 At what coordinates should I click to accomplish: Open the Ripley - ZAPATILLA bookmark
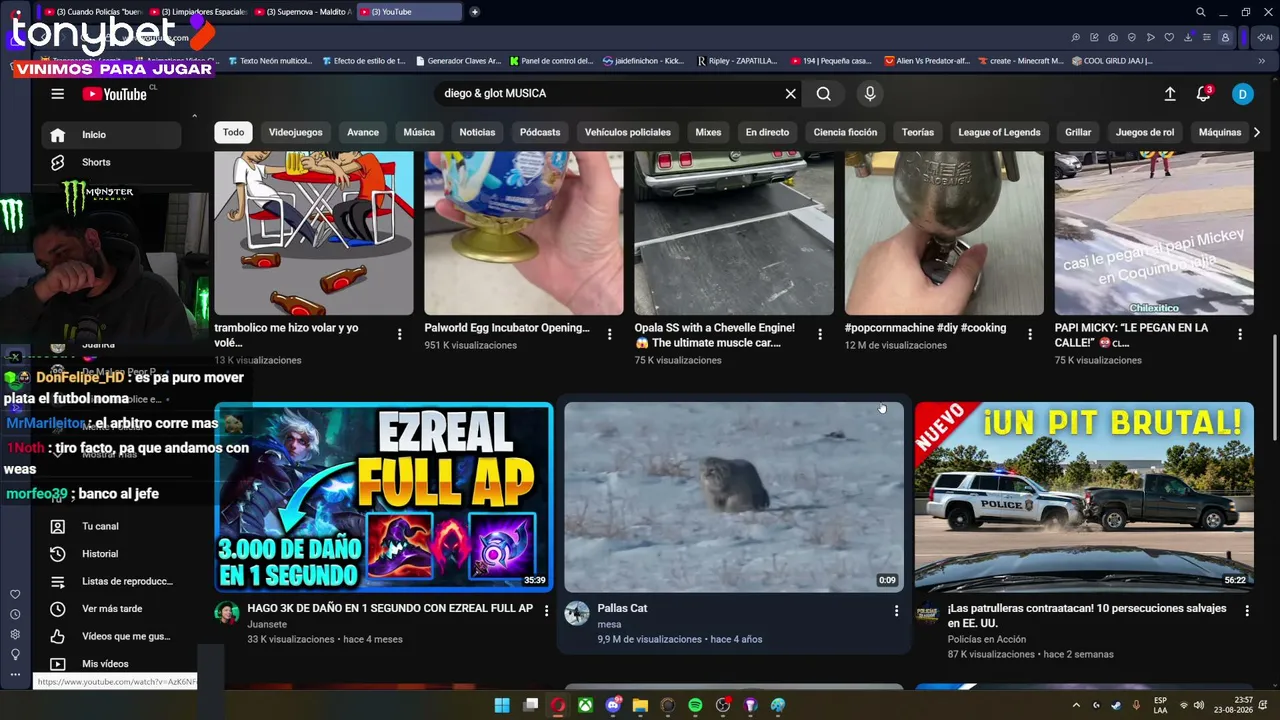click(736, 61)
